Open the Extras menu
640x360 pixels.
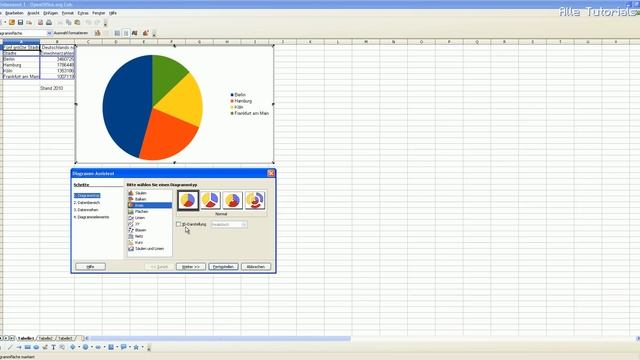pos(83,13)
